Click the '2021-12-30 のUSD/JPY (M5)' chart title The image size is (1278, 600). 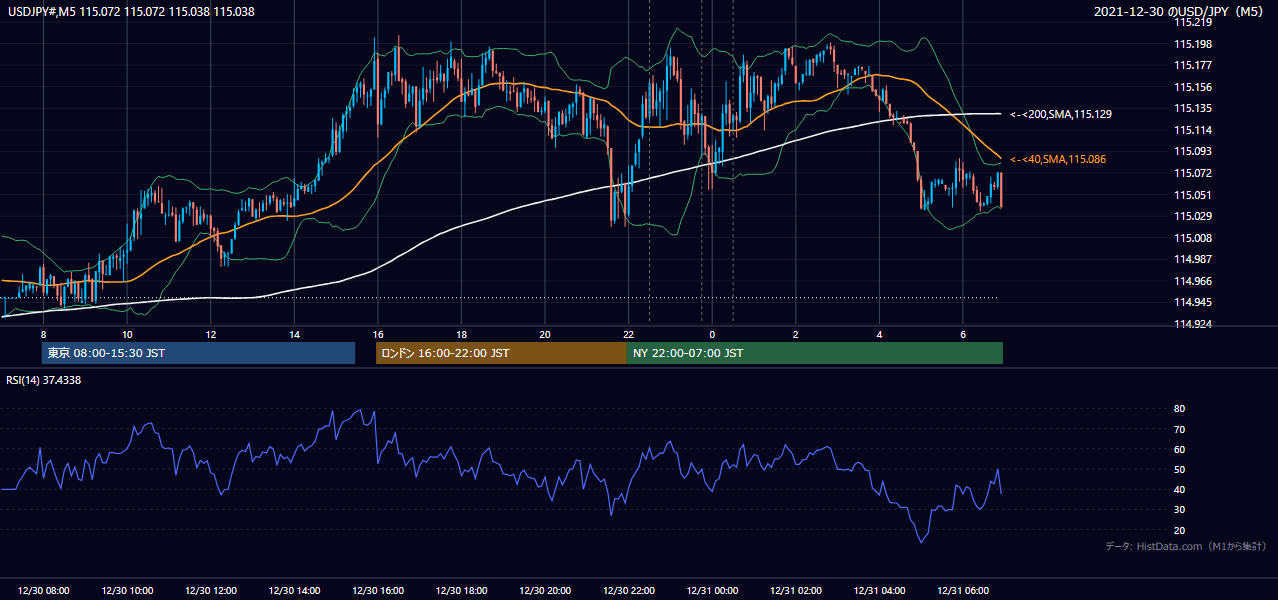[x=1178, y=12]
